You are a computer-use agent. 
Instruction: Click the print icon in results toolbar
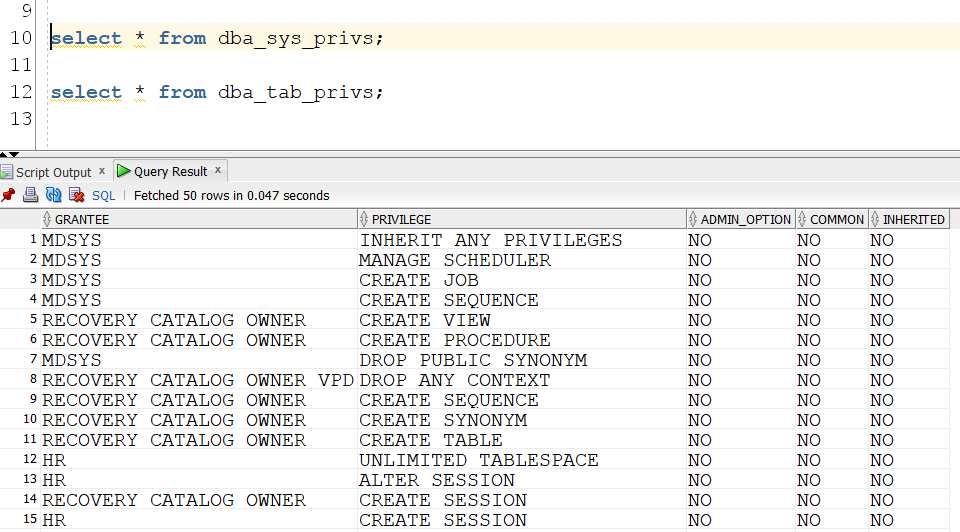(x=30, y=195)
